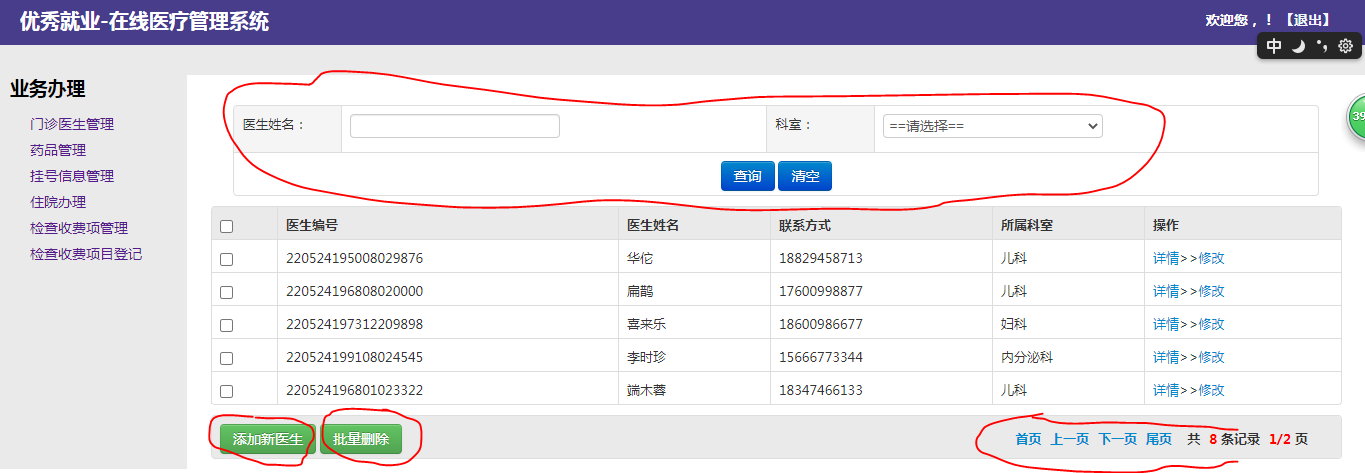This screenshot has width=1365, height=473.
Task: Click the 所属科室 column header
Action: (x=1027, y=225)
